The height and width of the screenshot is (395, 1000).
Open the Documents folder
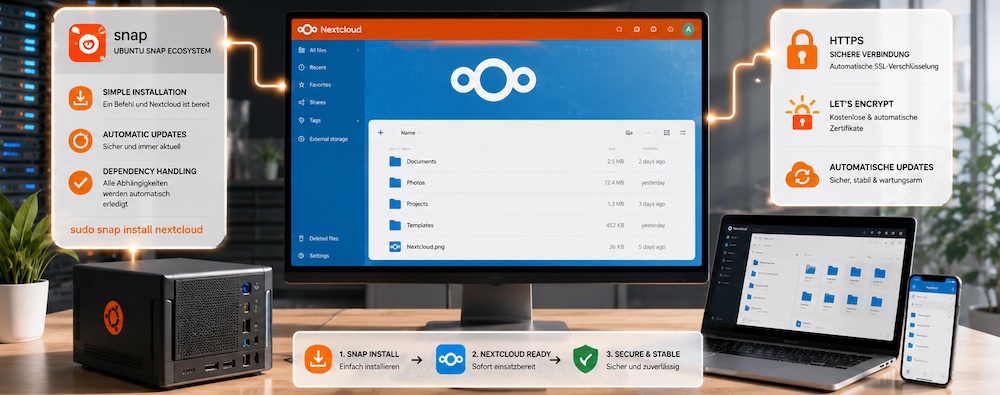point(422,161)
